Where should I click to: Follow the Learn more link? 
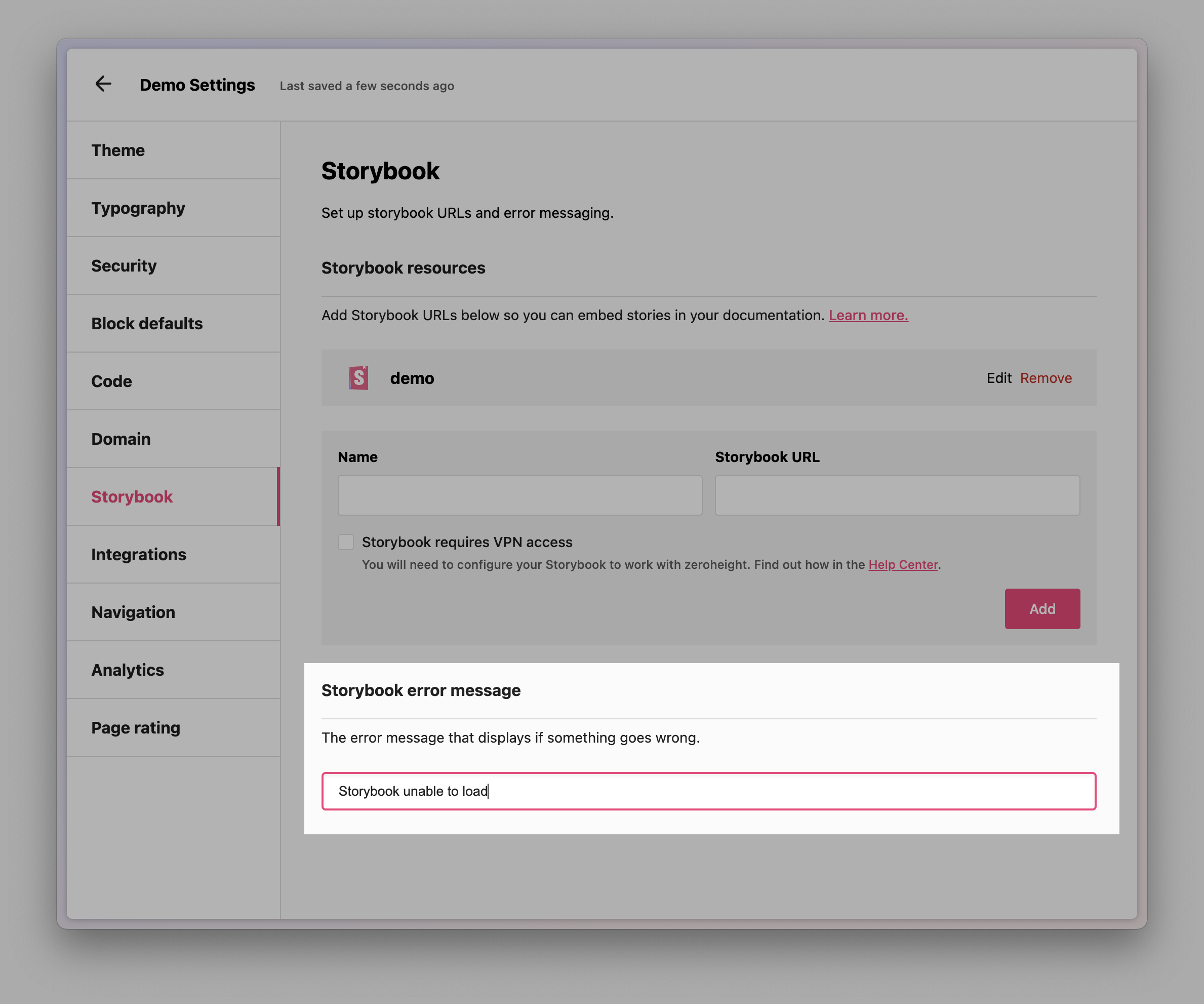[868, 316]
